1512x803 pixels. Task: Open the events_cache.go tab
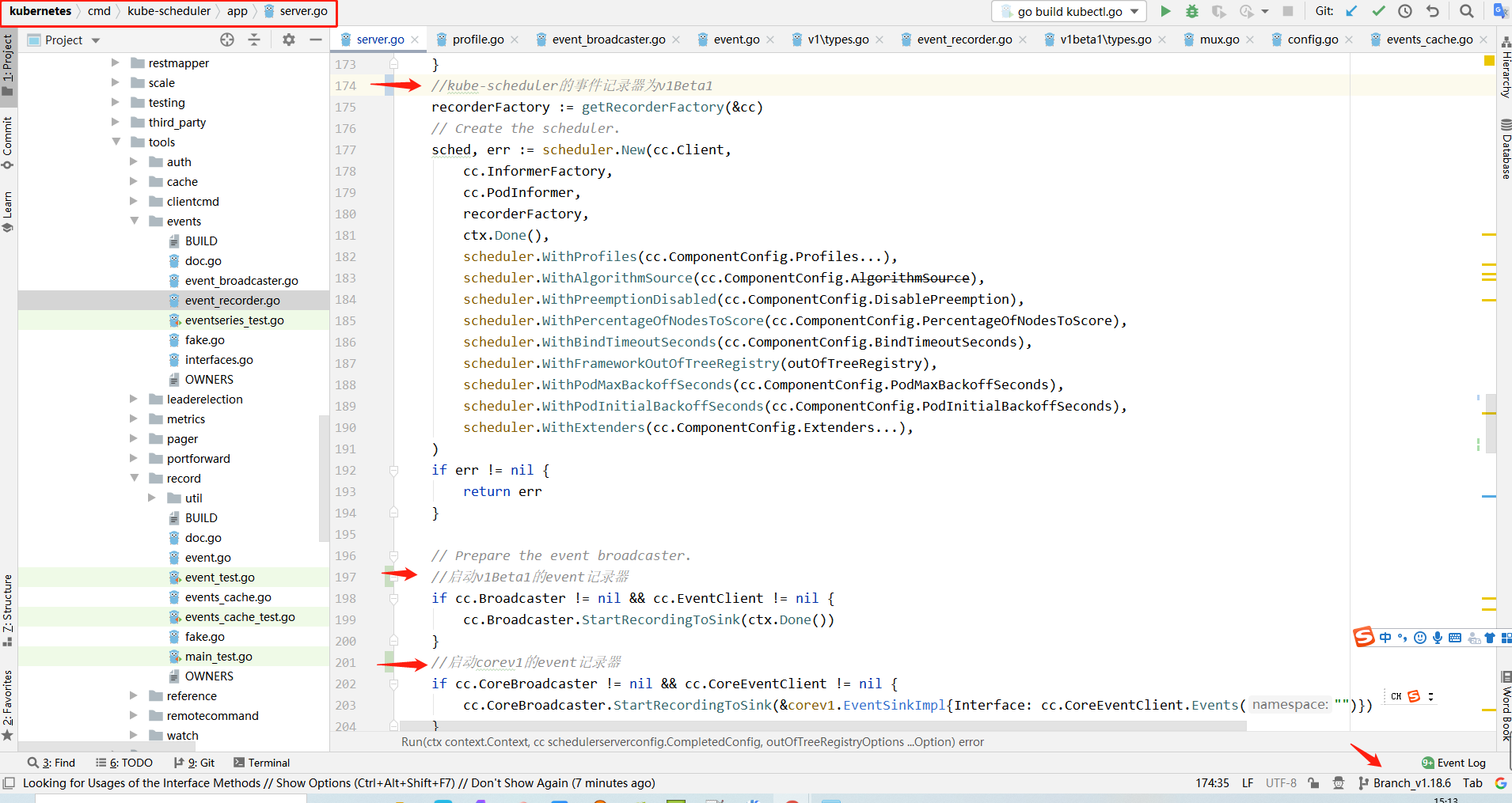(x=1429, y=40)
